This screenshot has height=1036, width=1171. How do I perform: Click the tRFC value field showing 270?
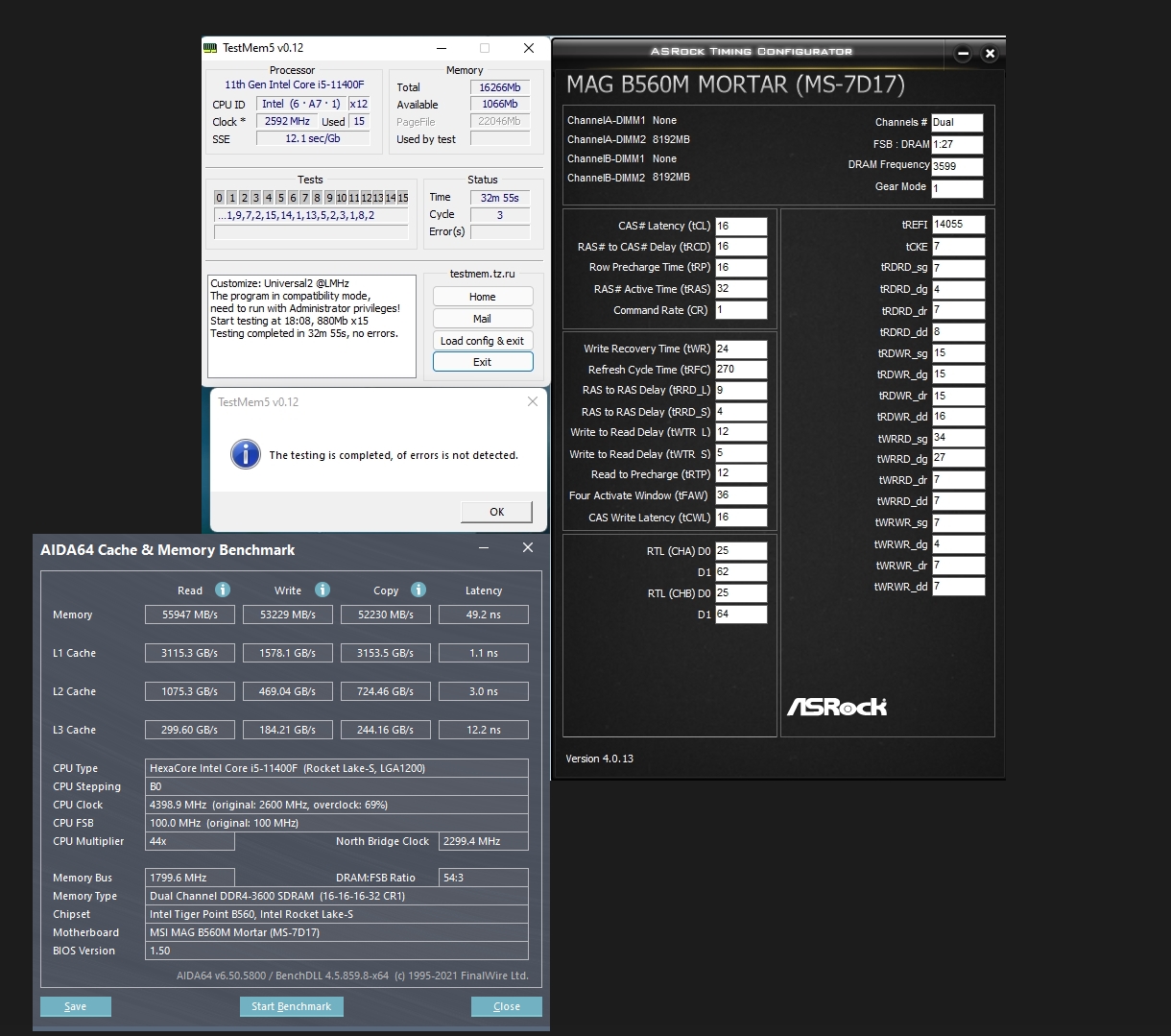(x=741, y=370)
